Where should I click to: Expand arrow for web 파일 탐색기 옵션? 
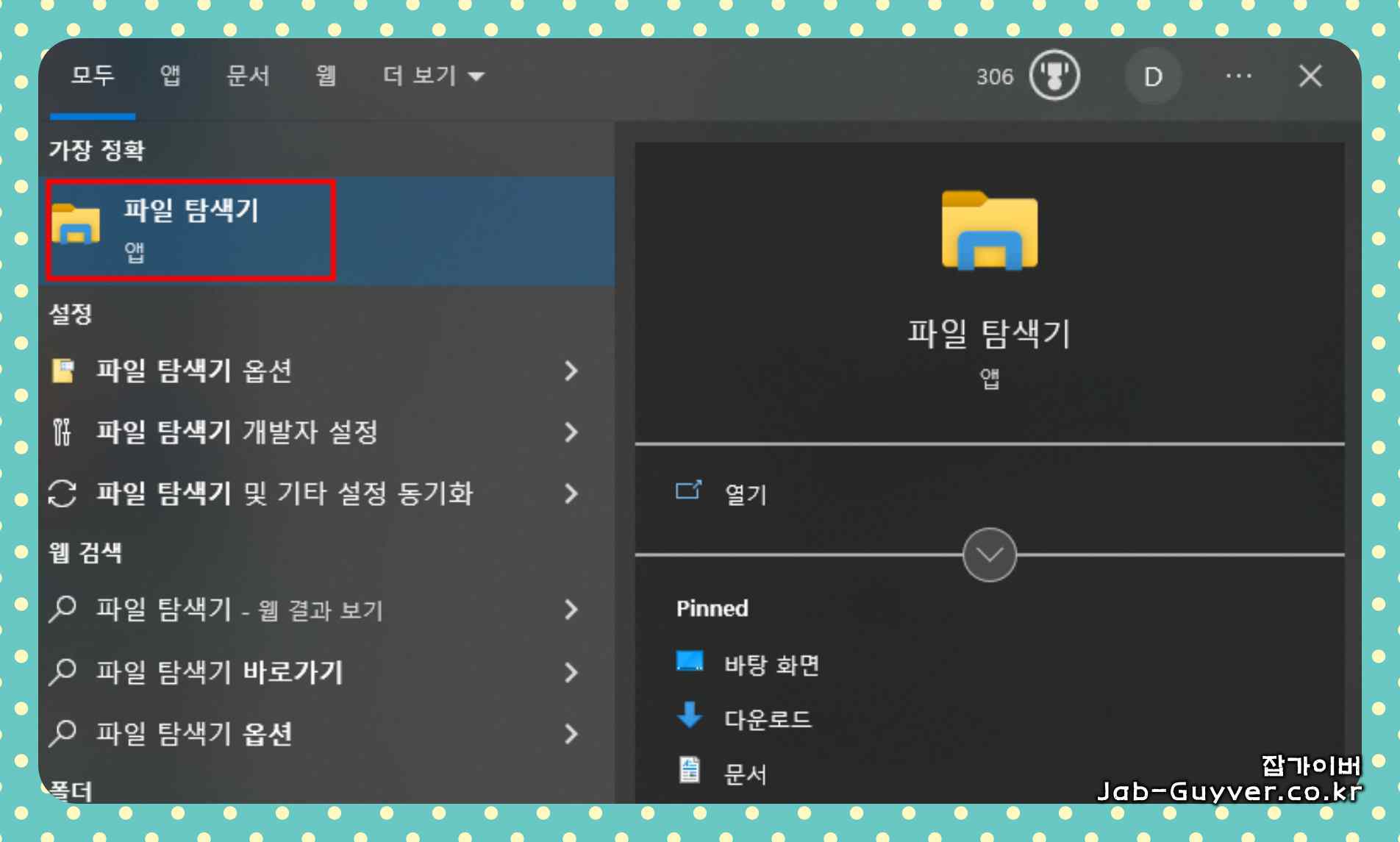571,734
